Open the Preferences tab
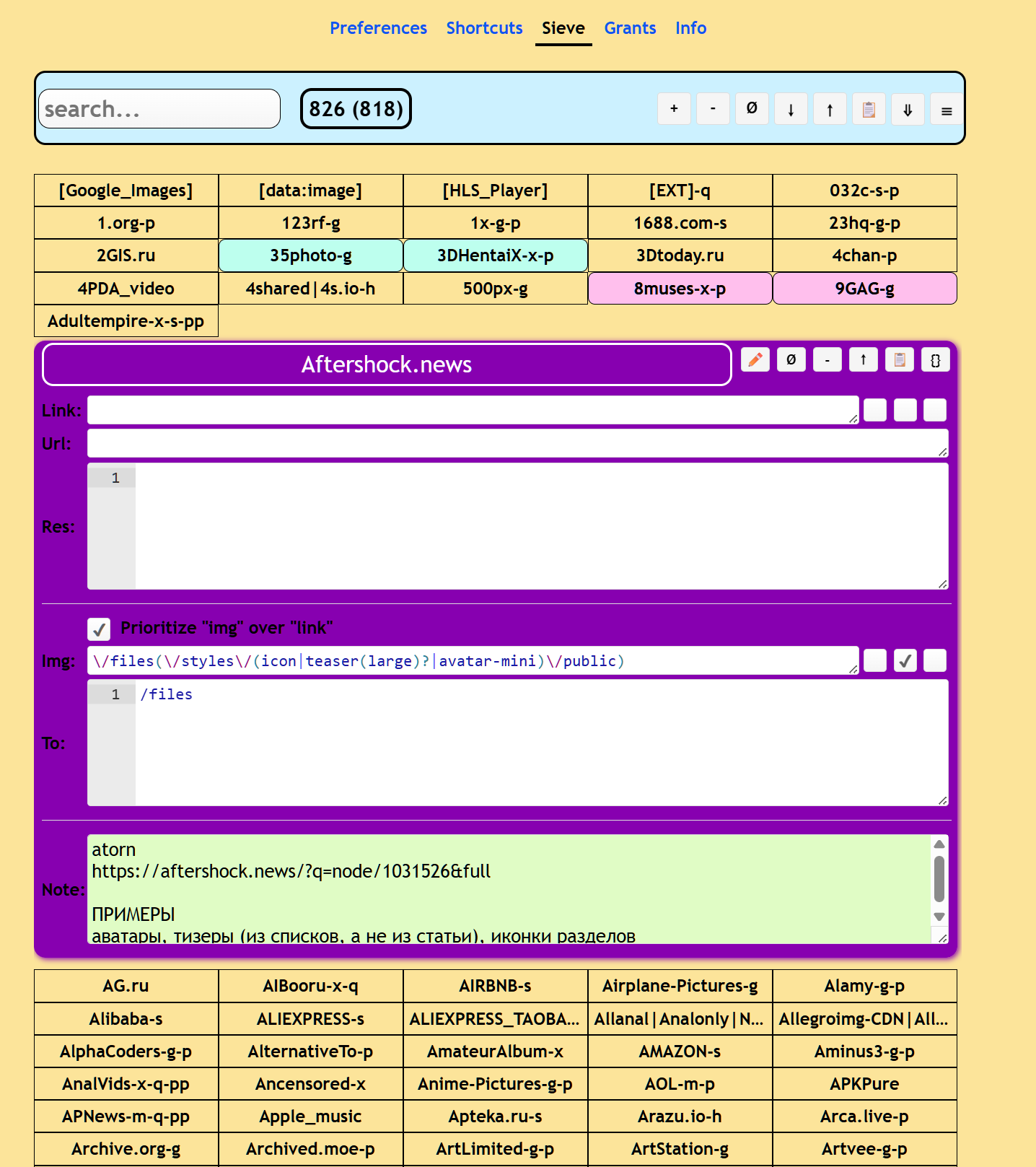1036x1167 pixels. click(x=378, y=28)
